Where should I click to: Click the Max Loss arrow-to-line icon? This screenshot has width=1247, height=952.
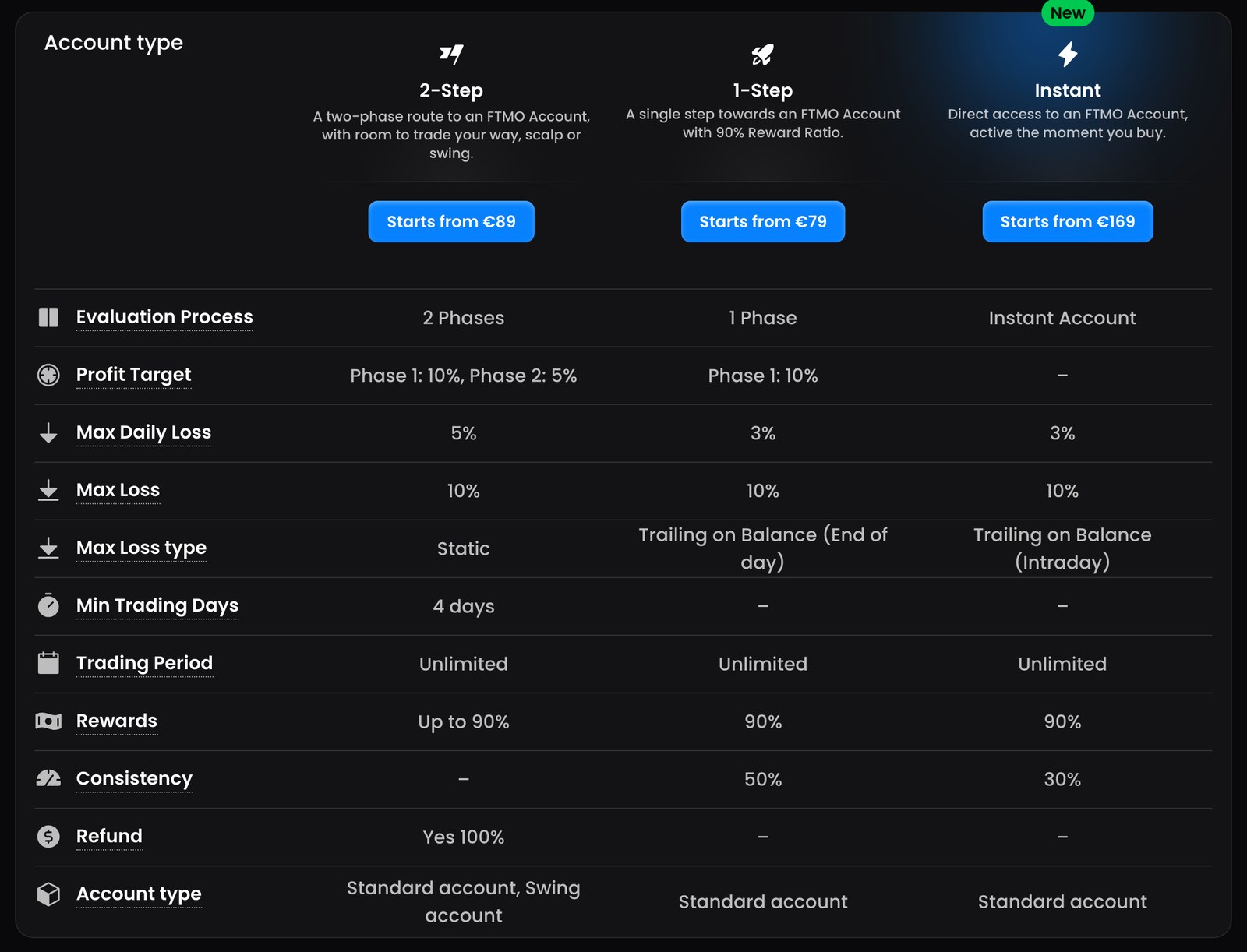[48, 490]
